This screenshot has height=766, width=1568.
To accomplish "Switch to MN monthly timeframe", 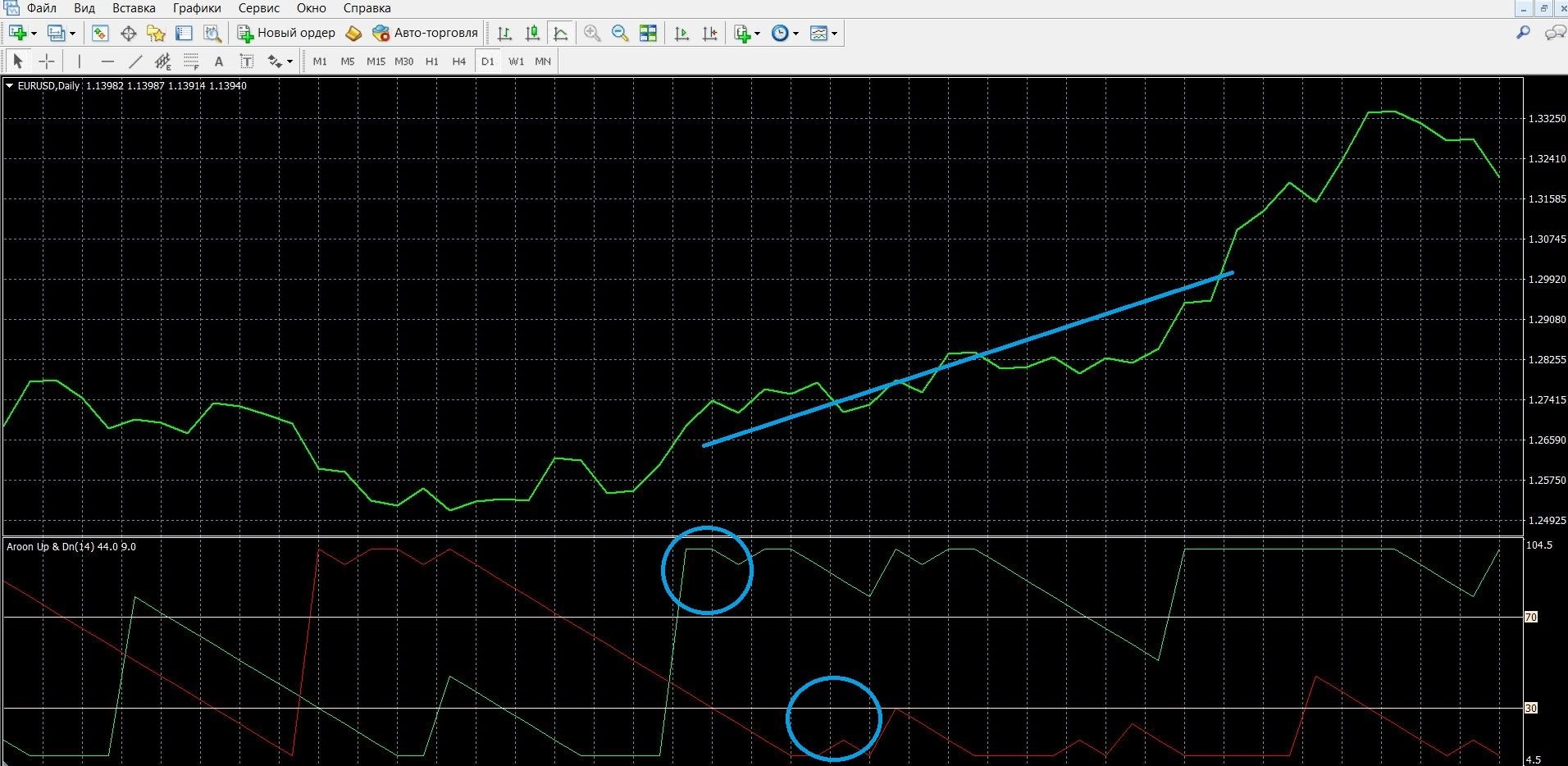I will tap(543, 62).
